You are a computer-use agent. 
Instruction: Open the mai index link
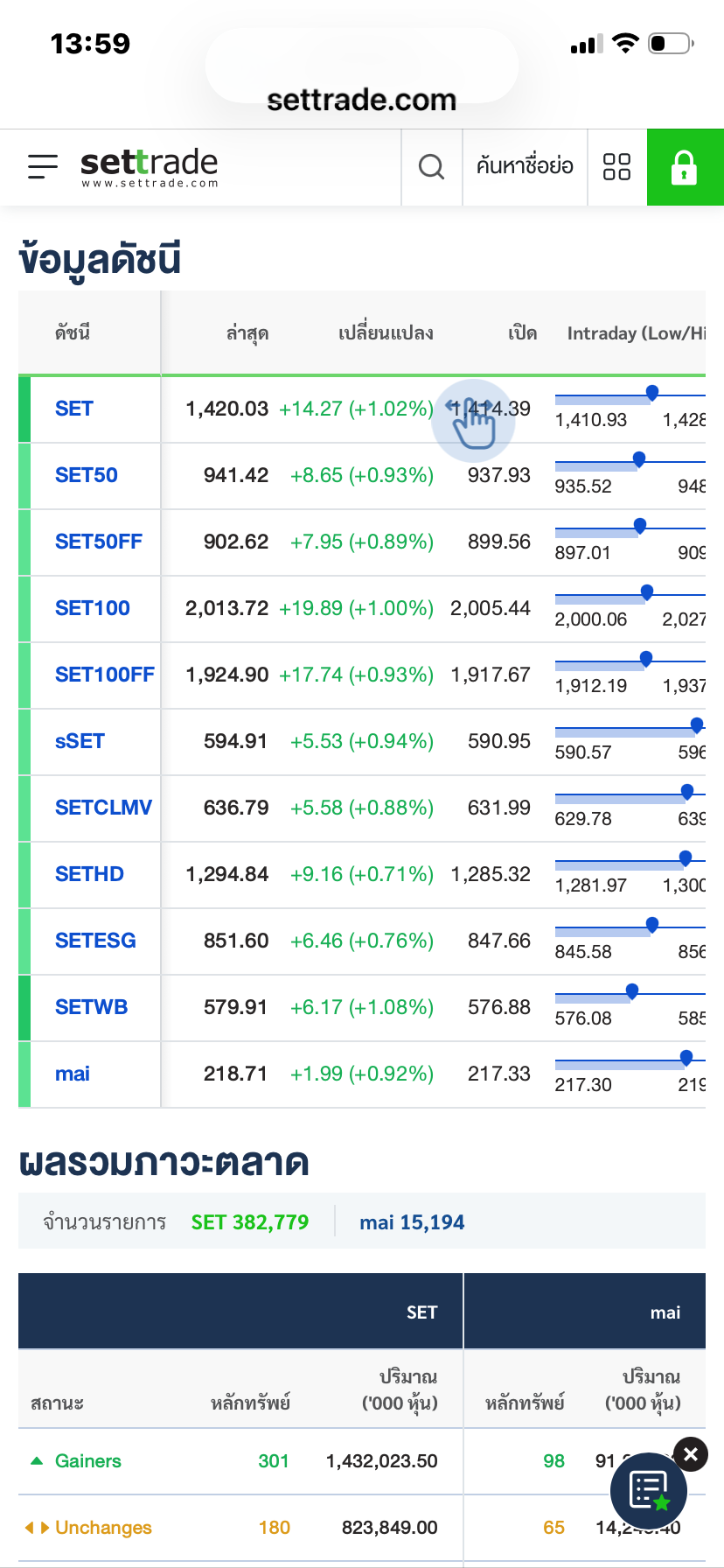(73, 1074)
